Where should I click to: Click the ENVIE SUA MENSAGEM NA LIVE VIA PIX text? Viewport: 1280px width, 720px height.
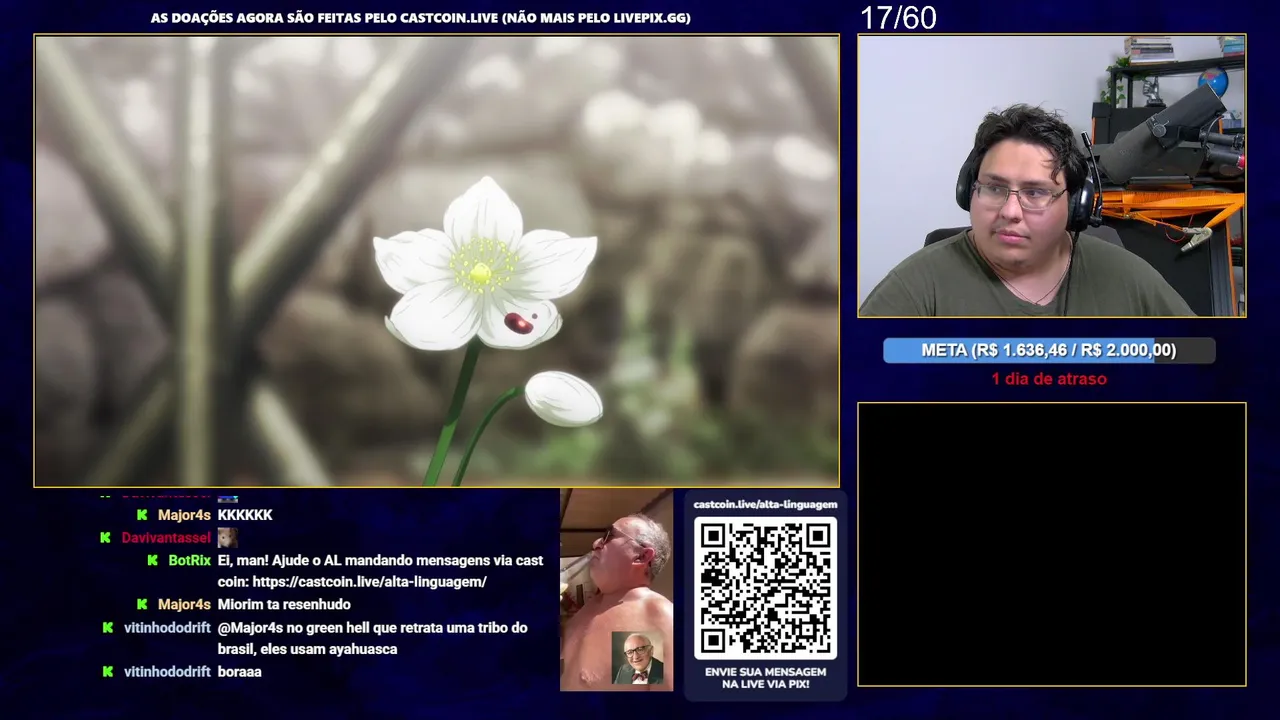[765, 677]
